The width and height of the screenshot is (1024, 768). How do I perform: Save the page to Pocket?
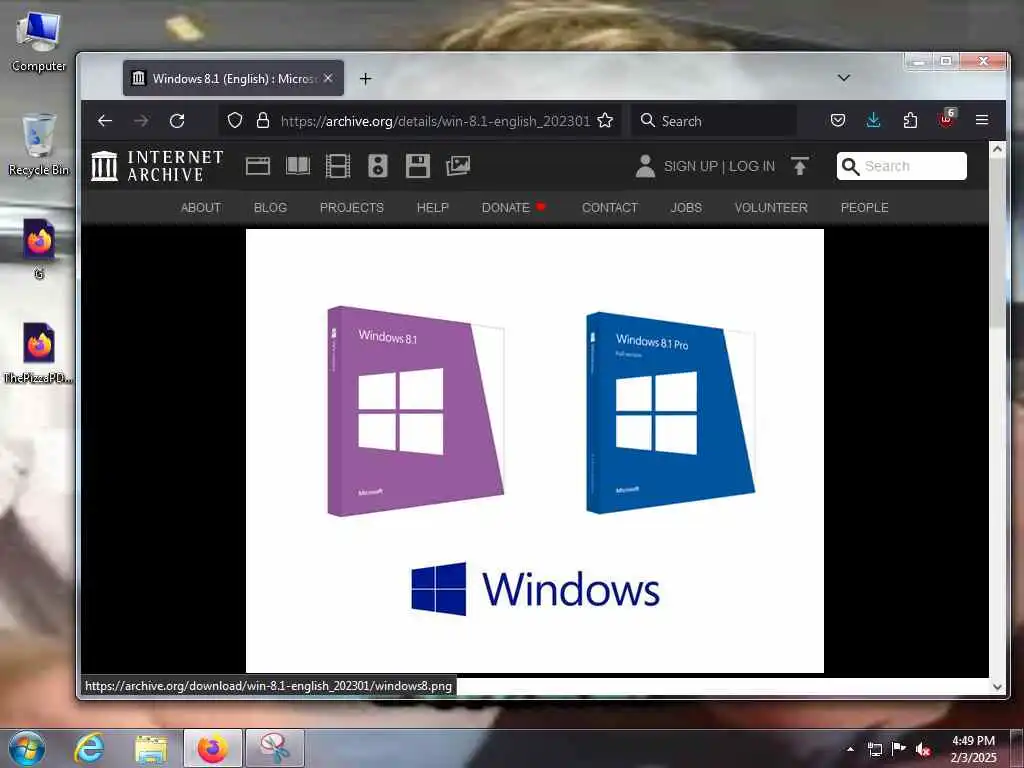point(838,120)
